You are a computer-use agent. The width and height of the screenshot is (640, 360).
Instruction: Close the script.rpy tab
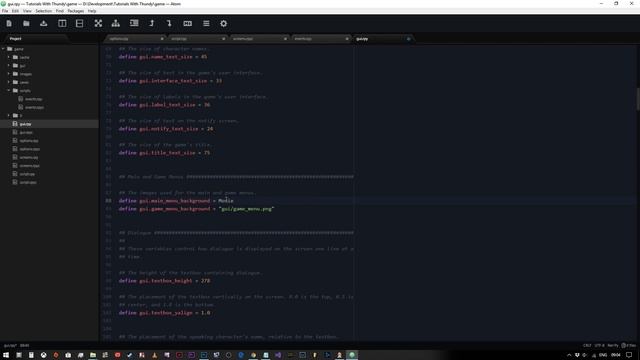tap(224, 39)
